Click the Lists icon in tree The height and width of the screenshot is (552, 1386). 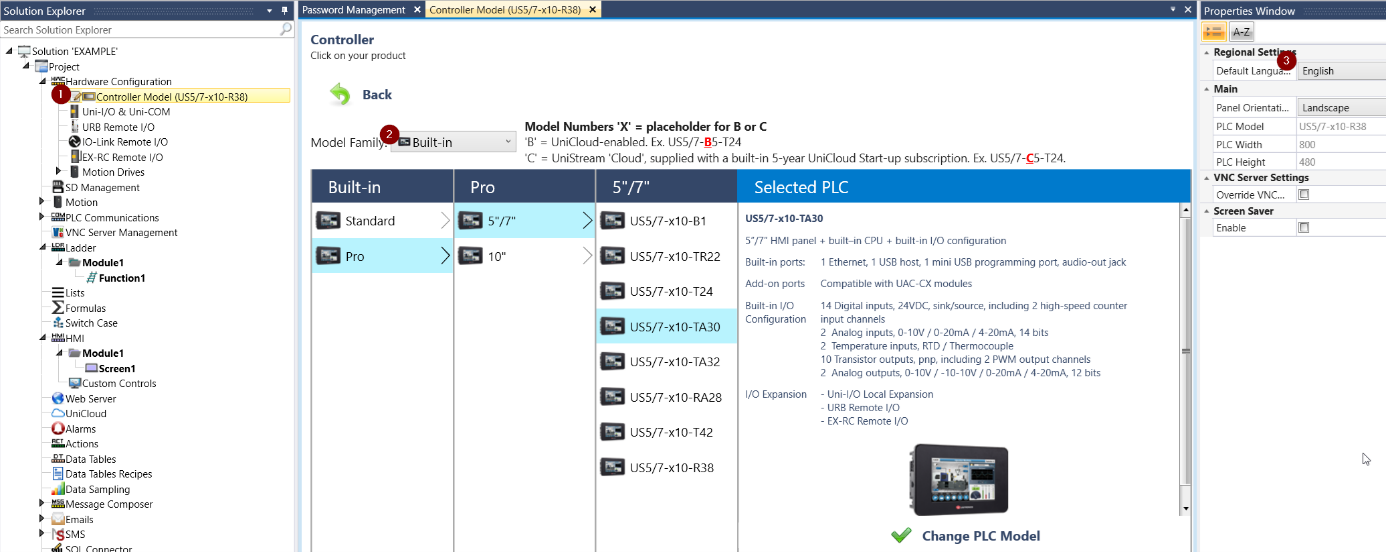click(58, 293)
